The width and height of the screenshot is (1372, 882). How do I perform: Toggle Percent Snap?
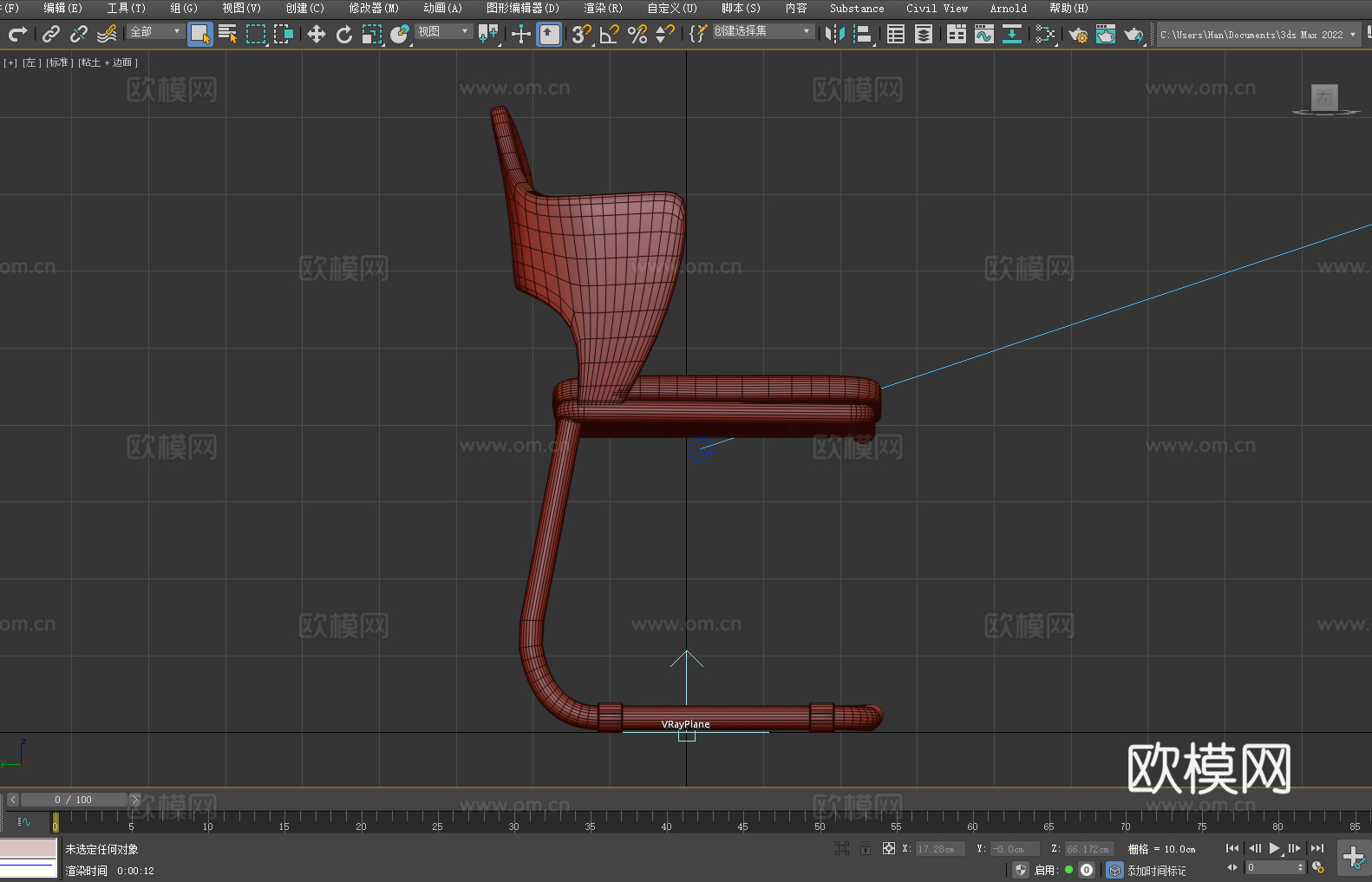(x=637, y=34)
